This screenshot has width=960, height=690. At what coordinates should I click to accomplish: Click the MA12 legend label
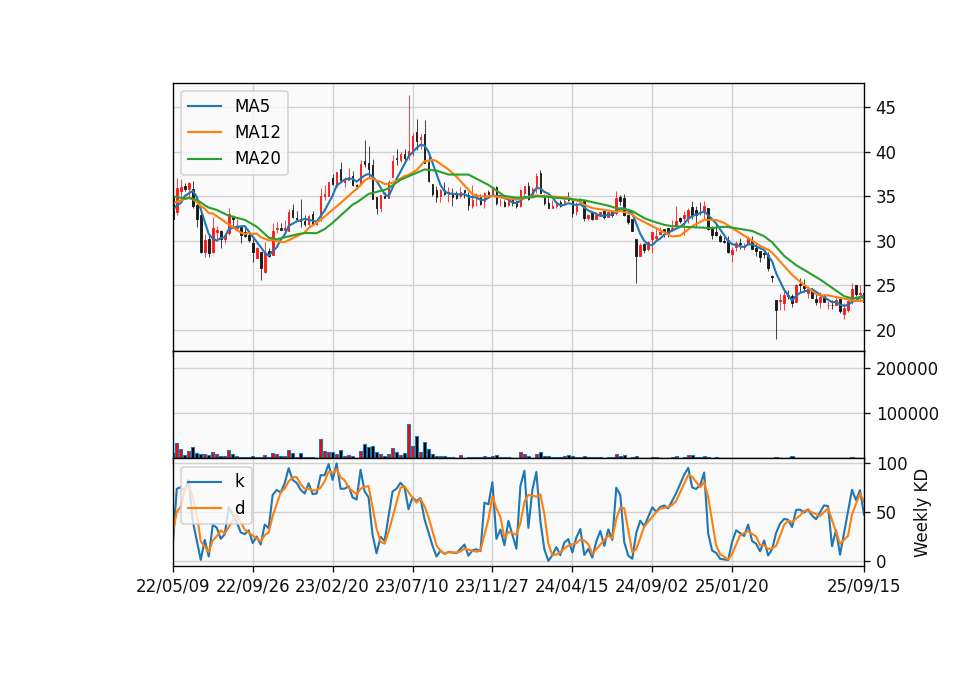pos(258,132)
